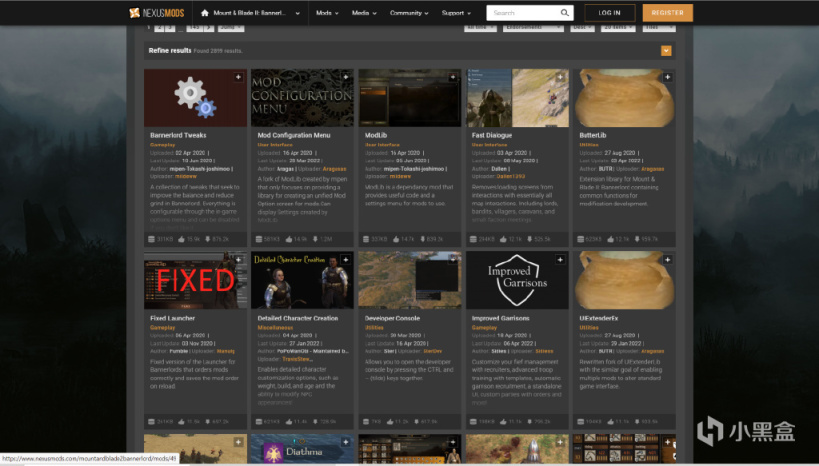Expand the Refine results panel arrow

click(x=666, y=51)
